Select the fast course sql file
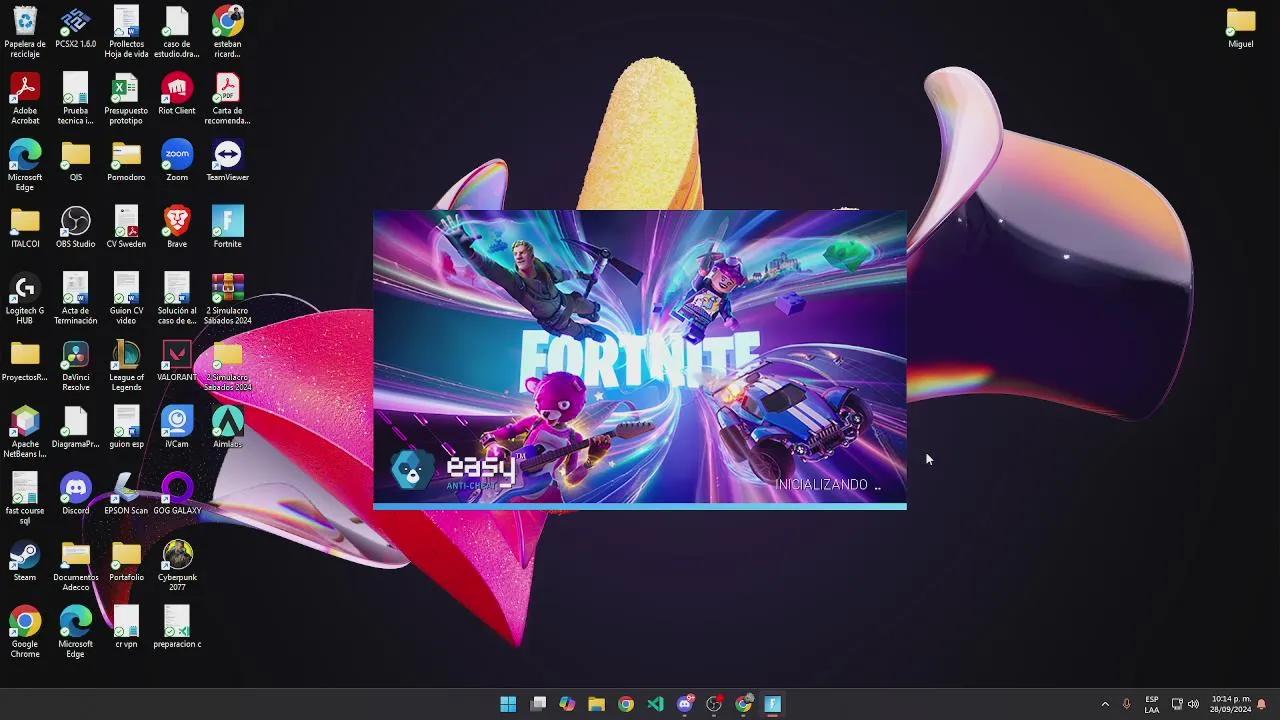Viewport: 1280px width, 720px height. pyautogui.click(x=25, y=499)
